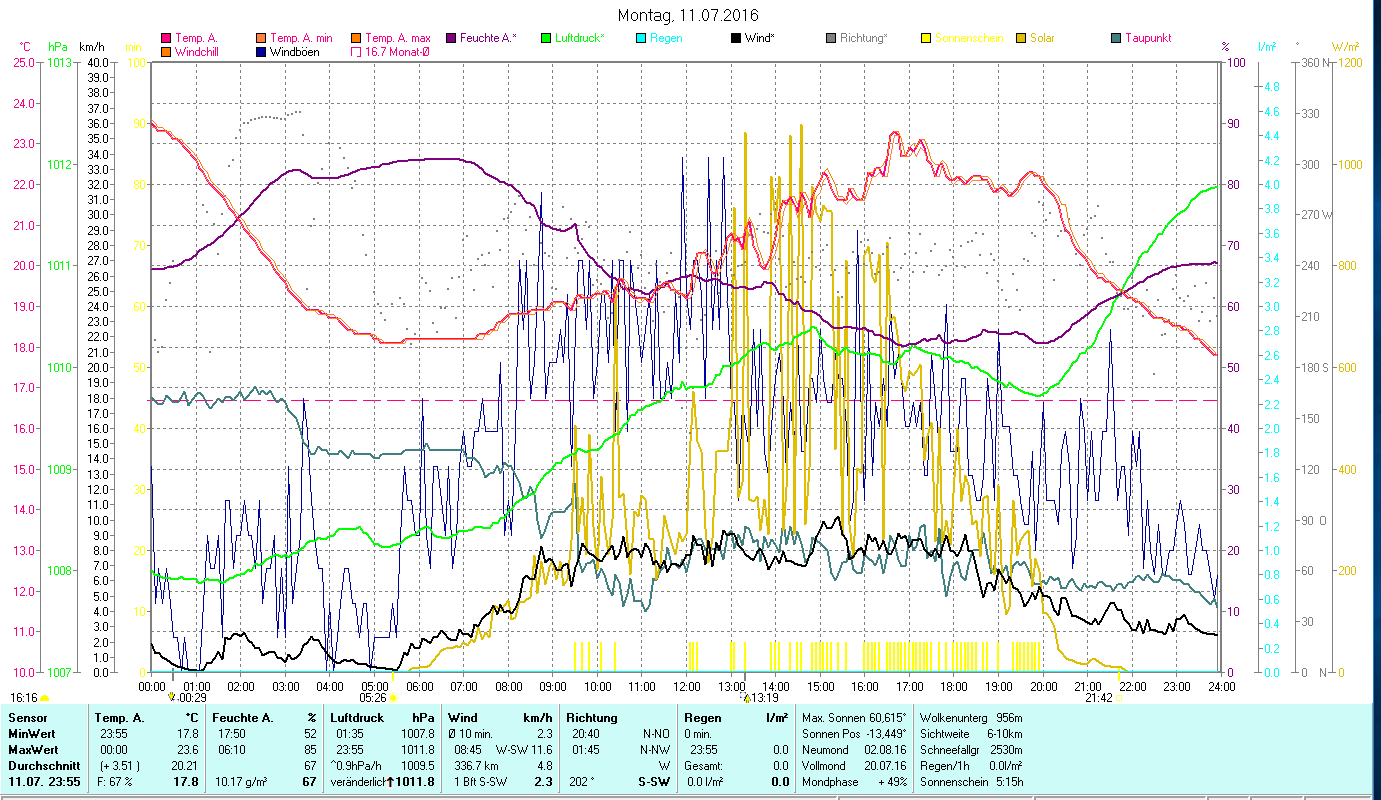Select the Luftdruck column header in table
The width and height of the screenshot is (1381, 800).
355,718
